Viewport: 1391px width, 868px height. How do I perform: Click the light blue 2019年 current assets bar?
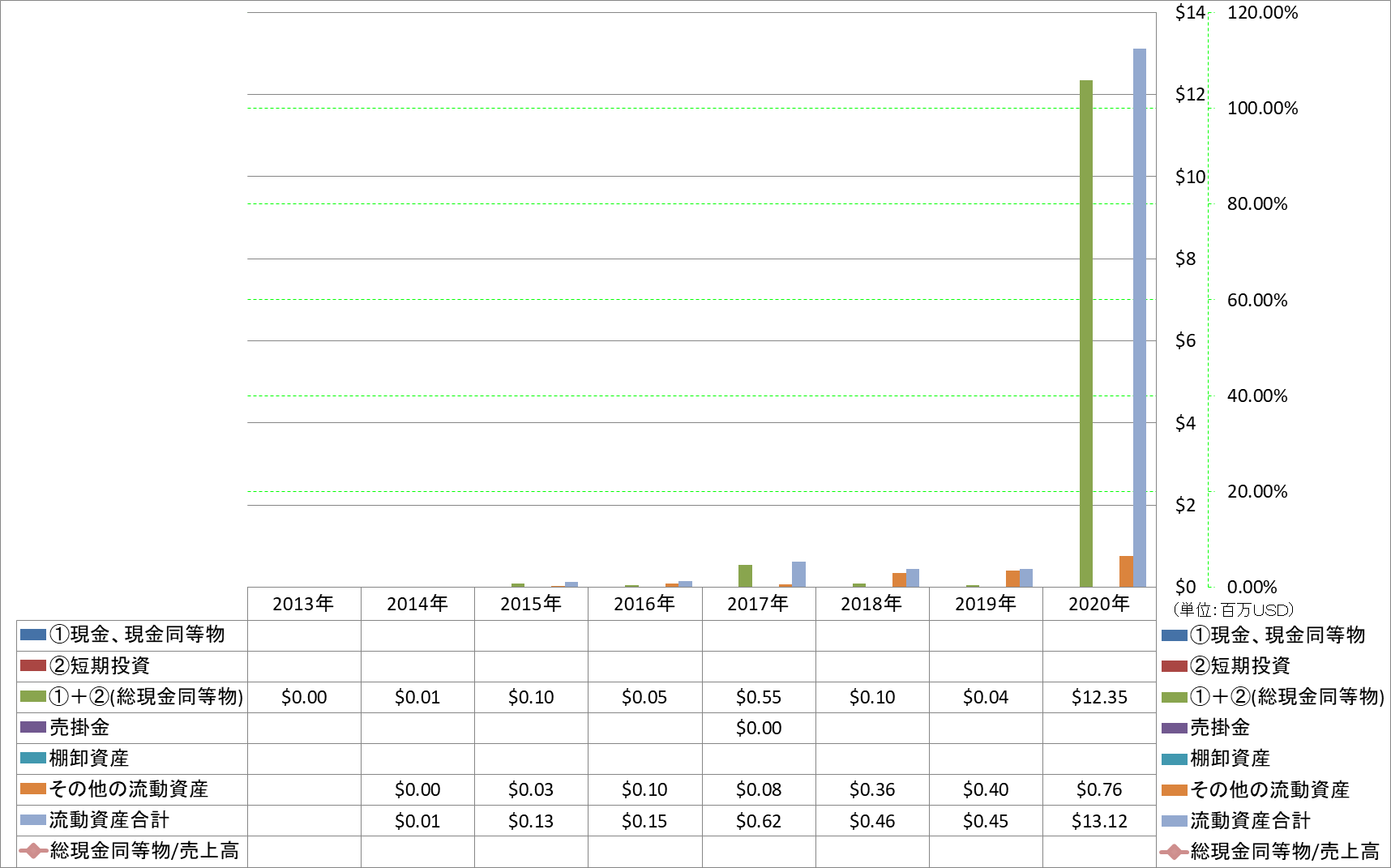click(x=1025, y=578)
